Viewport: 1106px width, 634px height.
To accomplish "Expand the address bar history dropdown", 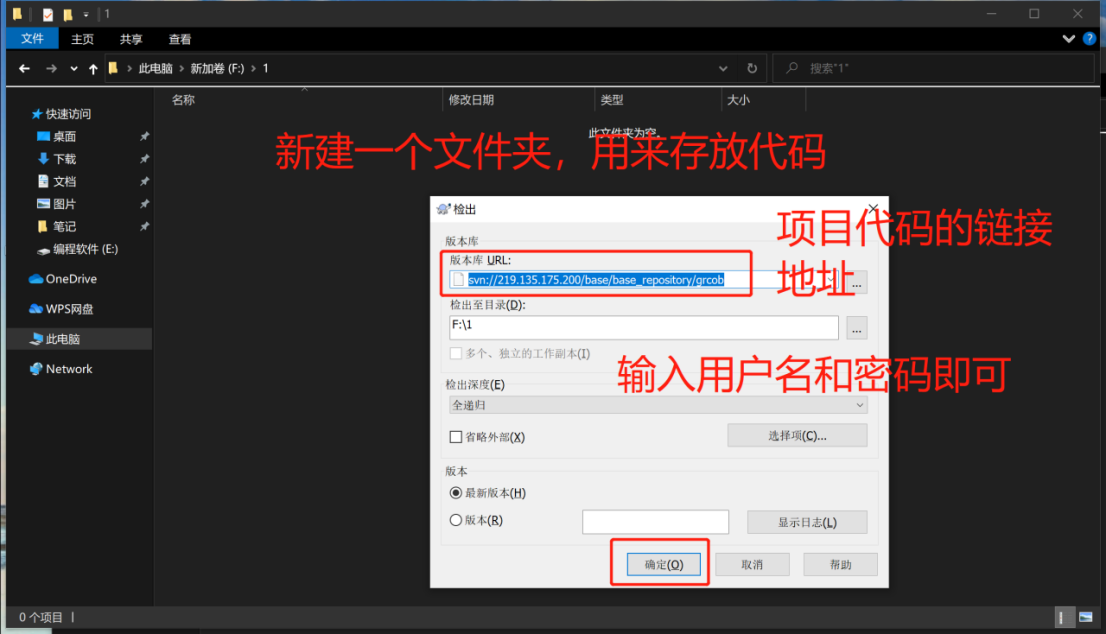I will click(x=723, y=68).
